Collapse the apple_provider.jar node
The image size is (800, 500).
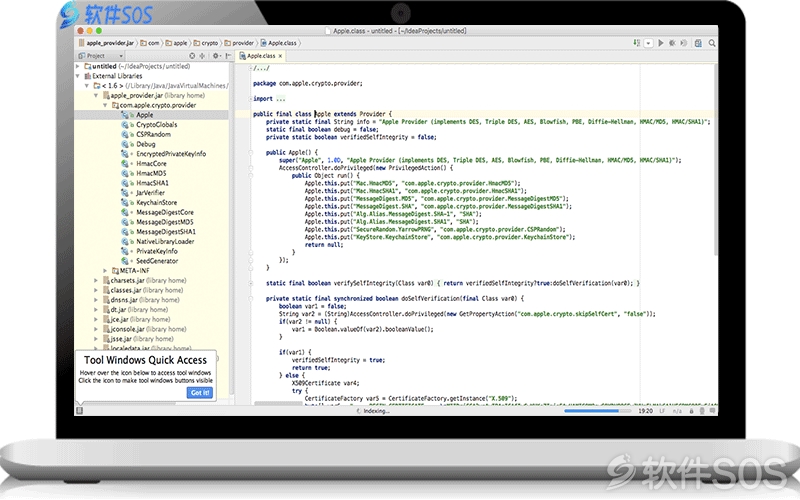[96, 95]
